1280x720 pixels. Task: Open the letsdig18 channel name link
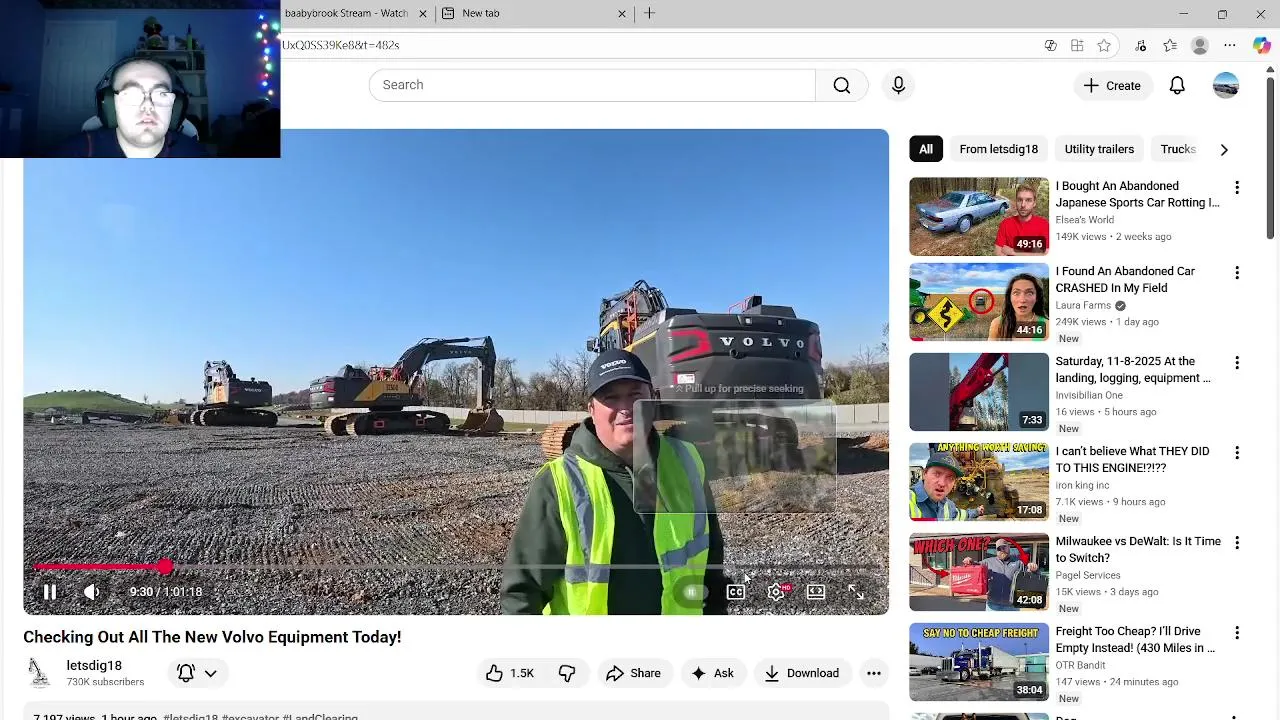[94, 666]
